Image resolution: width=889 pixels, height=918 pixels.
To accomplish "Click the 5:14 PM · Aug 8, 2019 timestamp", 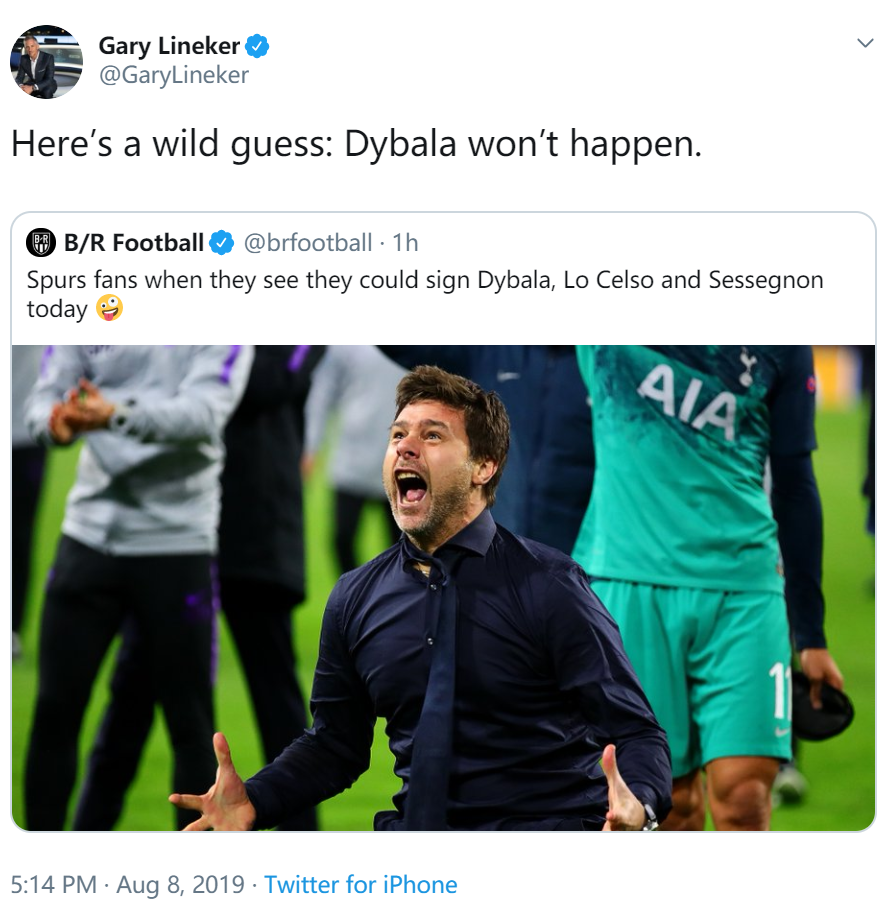I will [128, 884].
